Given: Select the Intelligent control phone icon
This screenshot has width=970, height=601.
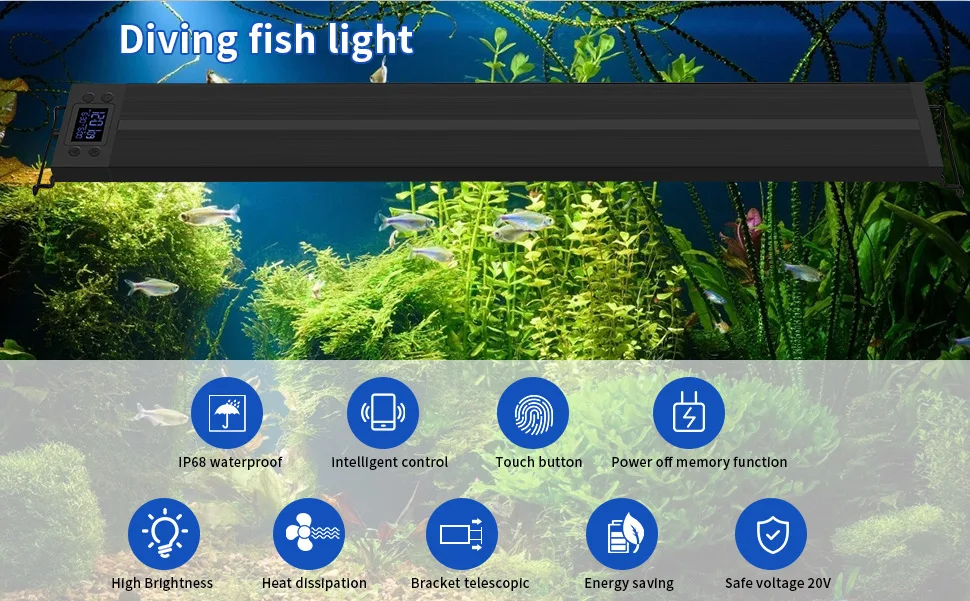Looking at the screenshot, I should [383, 412].
